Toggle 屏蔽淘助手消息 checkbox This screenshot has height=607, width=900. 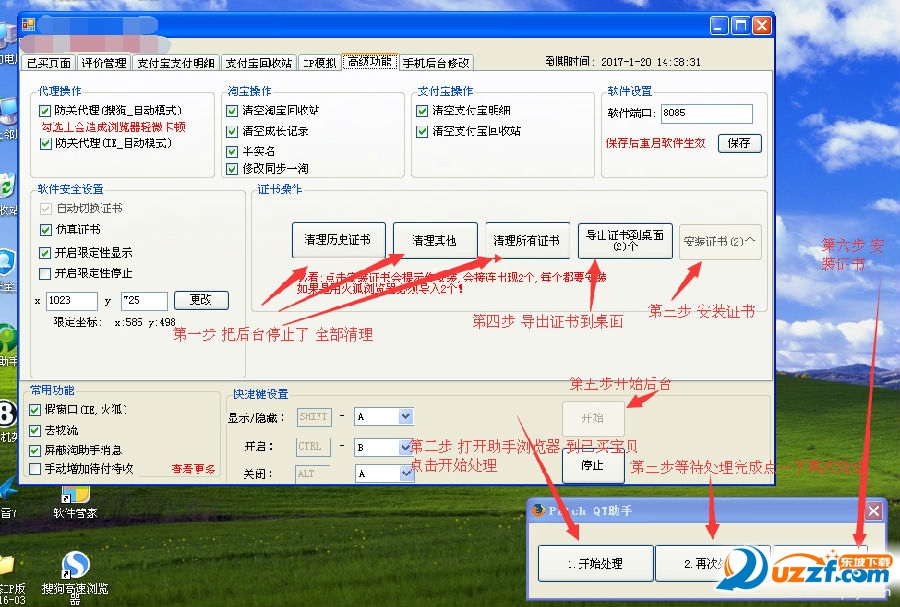point(34,450)
